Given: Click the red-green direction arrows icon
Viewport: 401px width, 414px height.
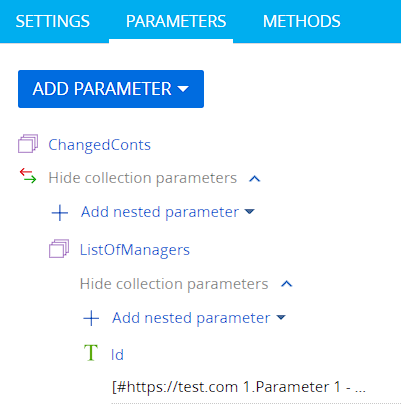Looking at the screenshot, I should pyautogui.click(x=28, y=176).
